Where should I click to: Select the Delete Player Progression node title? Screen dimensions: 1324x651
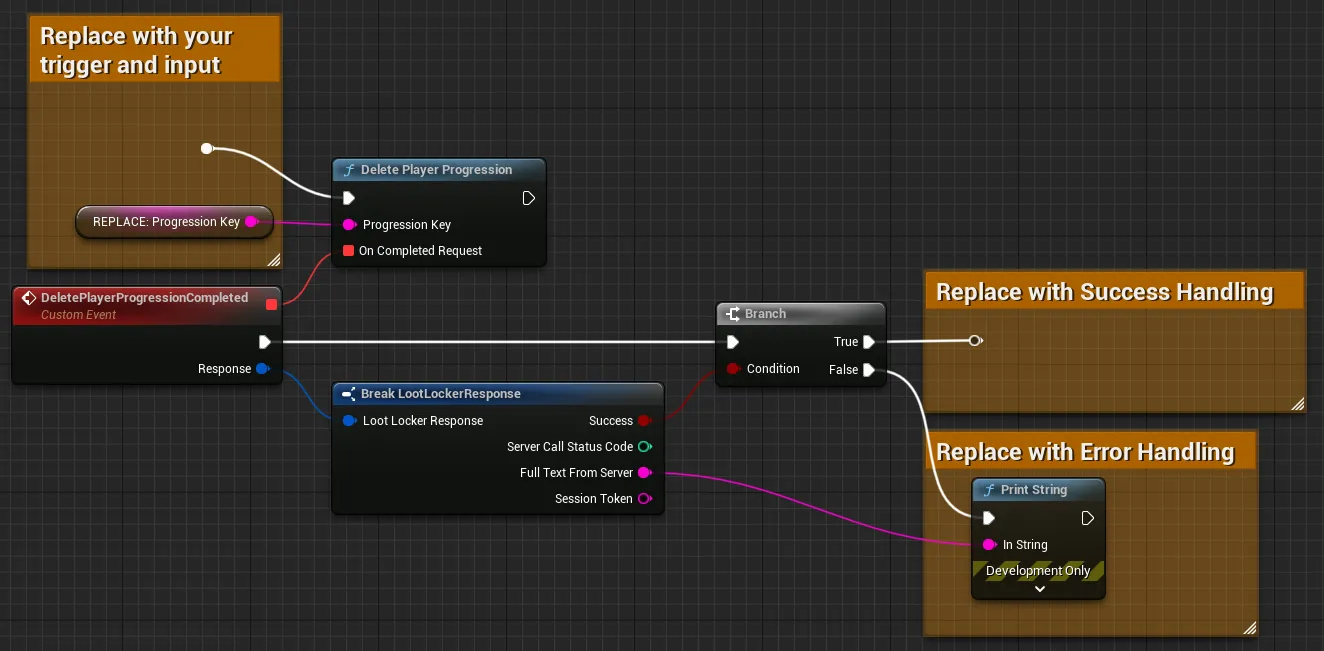pos(436,170)
